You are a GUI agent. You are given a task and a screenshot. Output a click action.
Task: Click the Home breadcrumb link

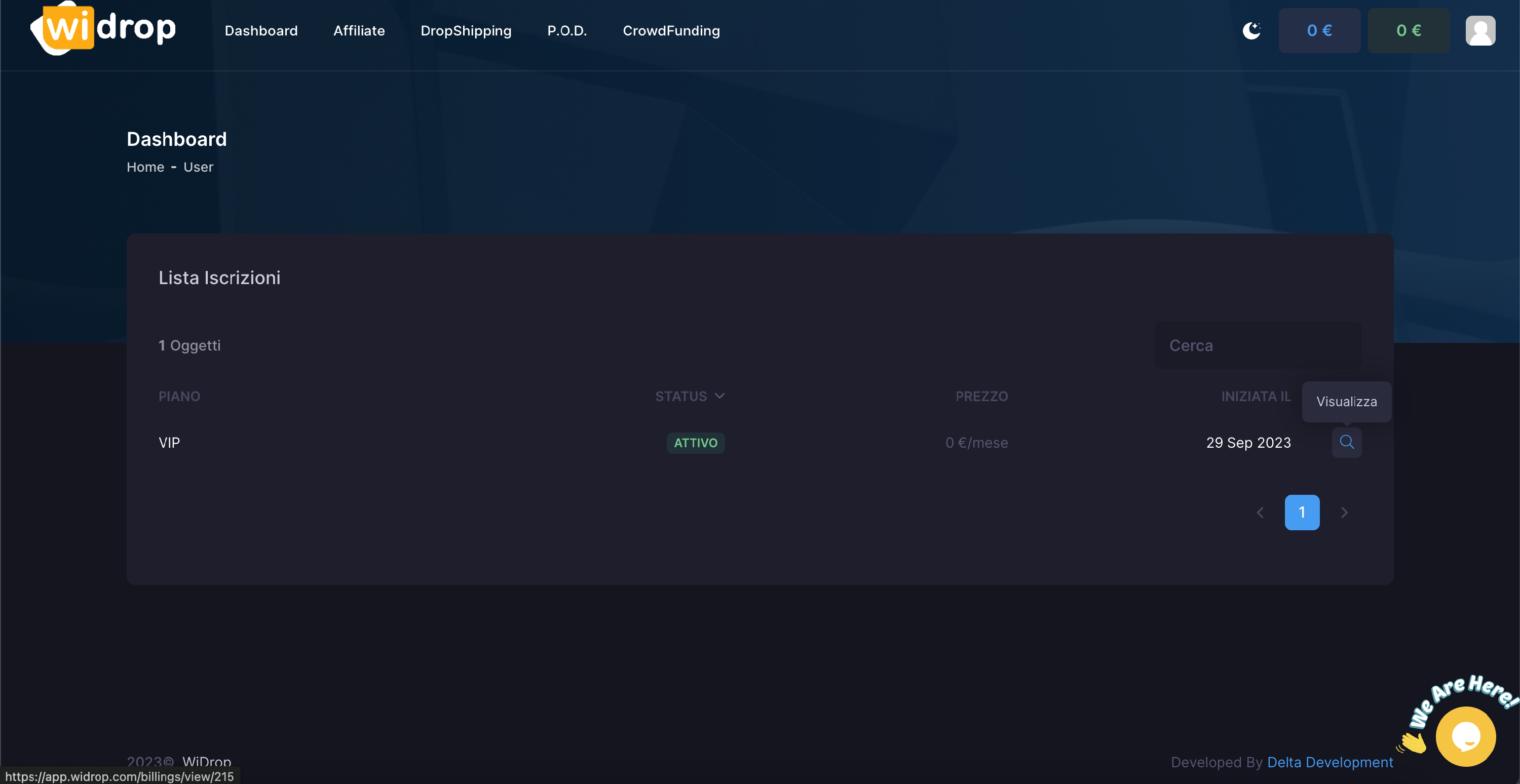[145, 168]
